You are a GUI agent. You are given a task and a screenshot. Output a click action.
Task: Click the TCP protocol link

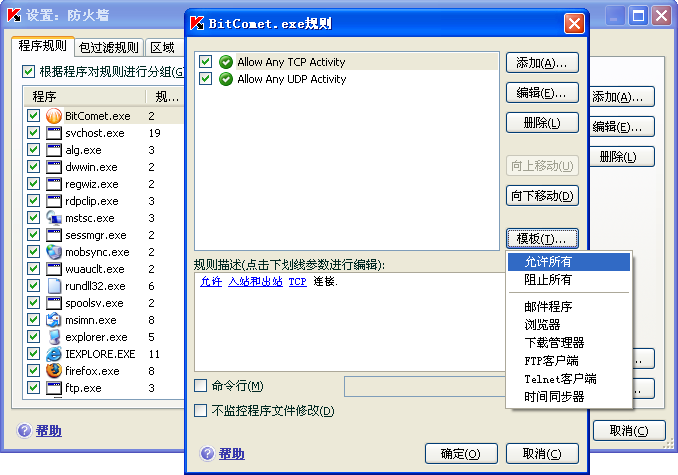coord(297,282)
